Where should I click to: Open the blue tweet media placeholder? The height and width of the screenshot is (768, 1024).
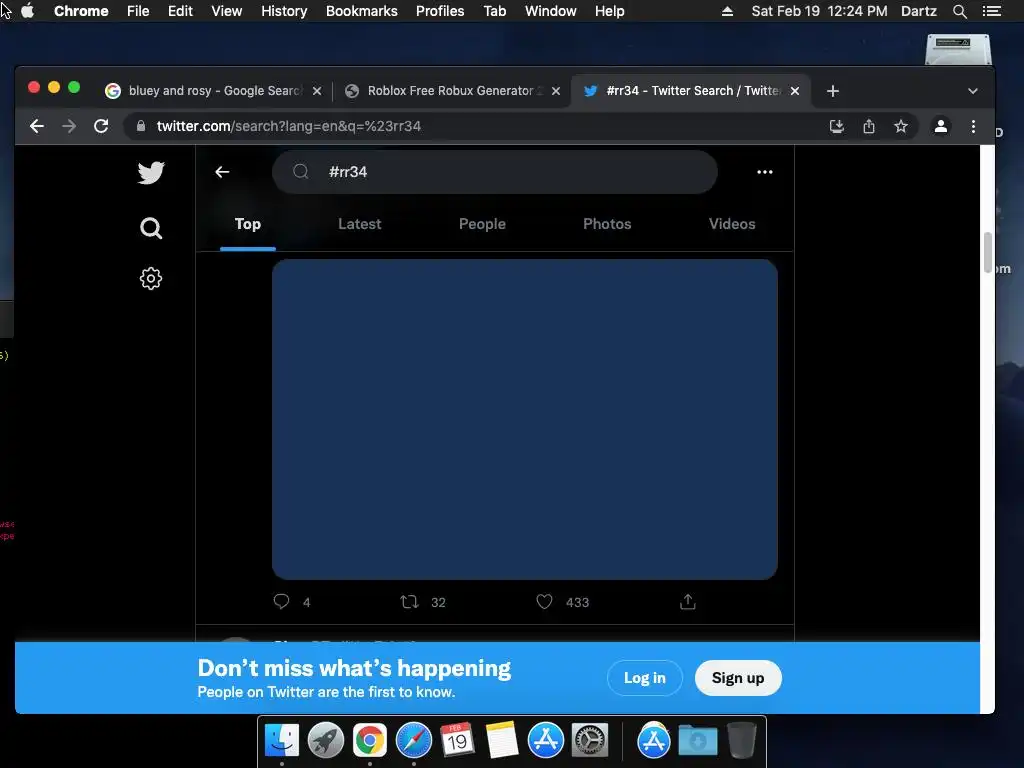tap(524, 419)
